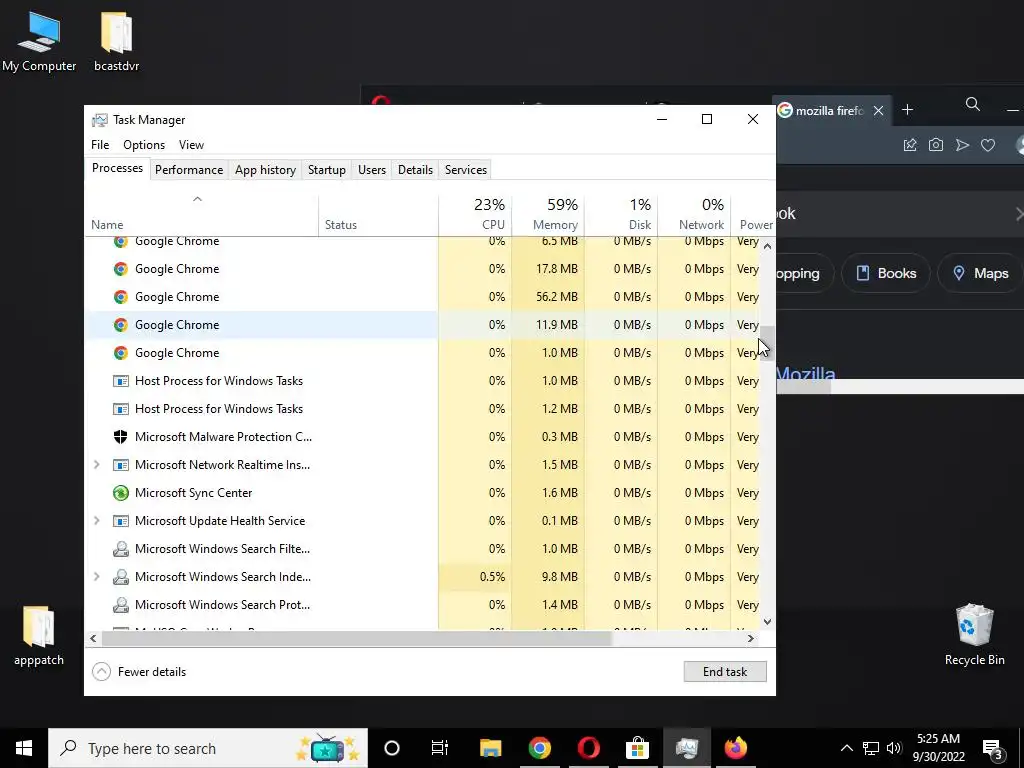Click Task Manager taskbar icon
1024x768 pixels.
[686, 748]
